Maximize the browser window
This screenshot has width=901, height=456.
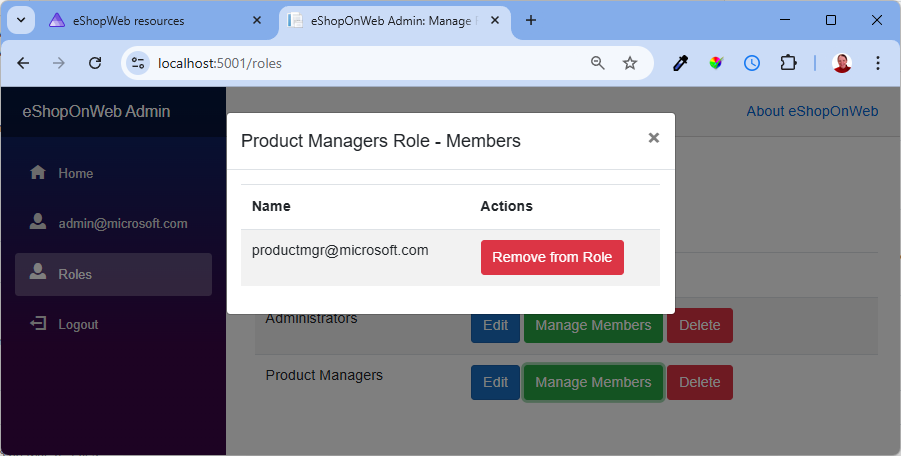pos(831,20)
